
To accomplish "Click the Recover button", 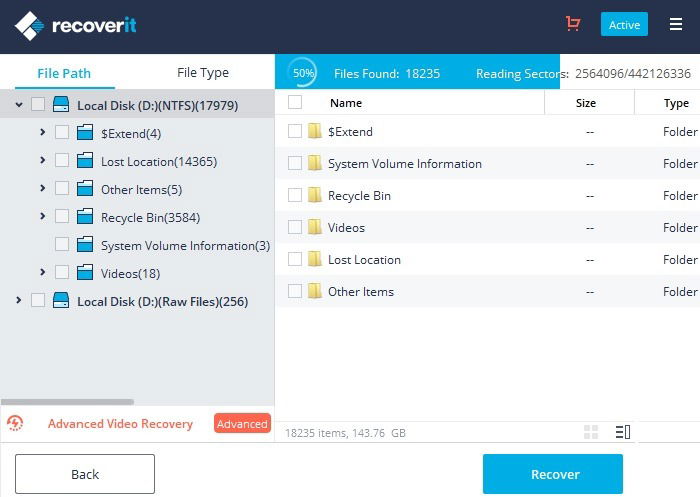I will point(553,474).
